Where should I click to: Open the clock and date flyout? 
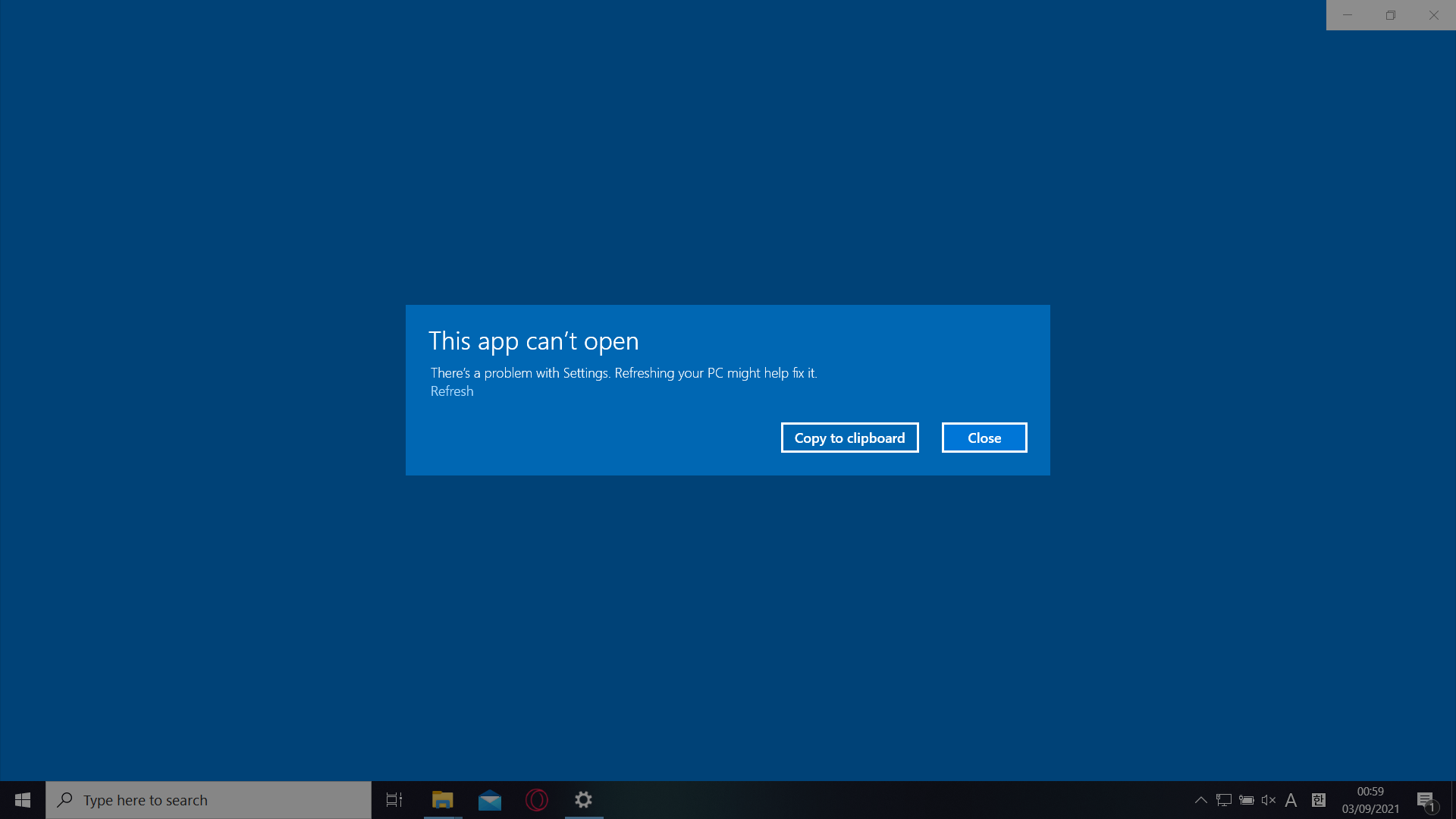tap(1370, 800)
